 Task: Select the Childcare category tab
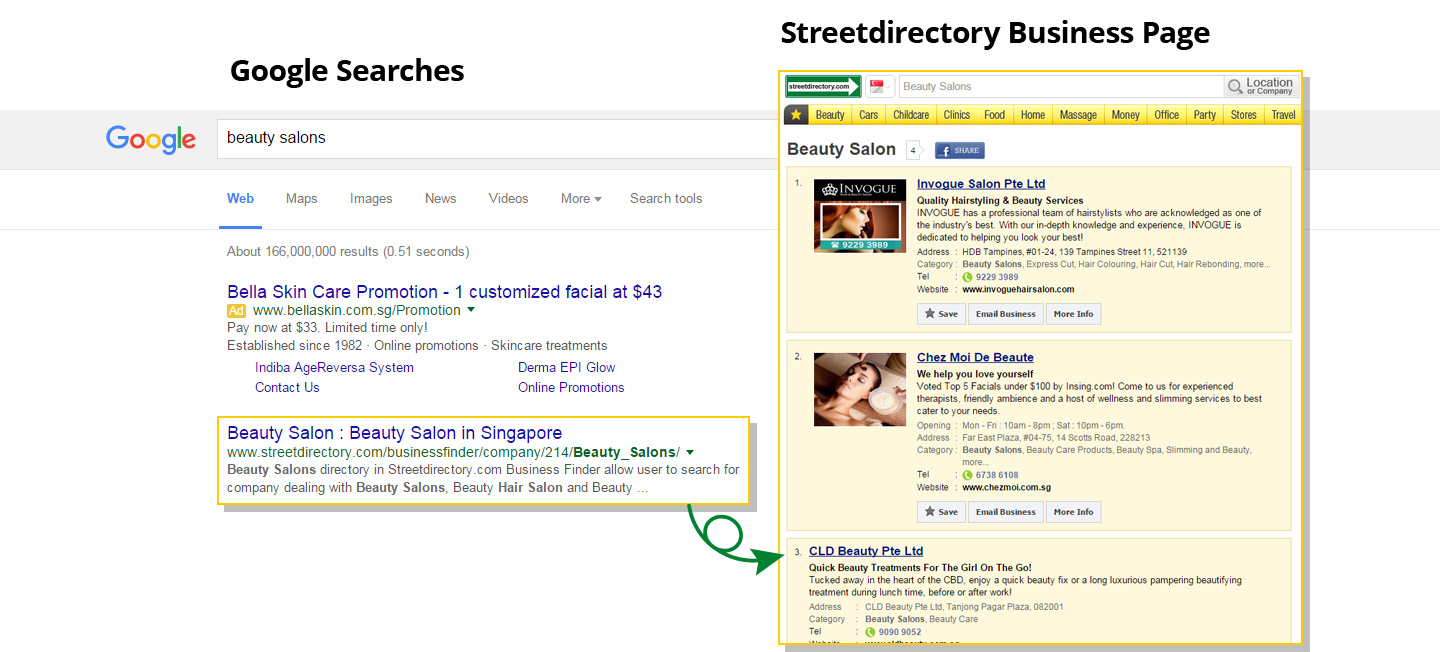point(911,115)
